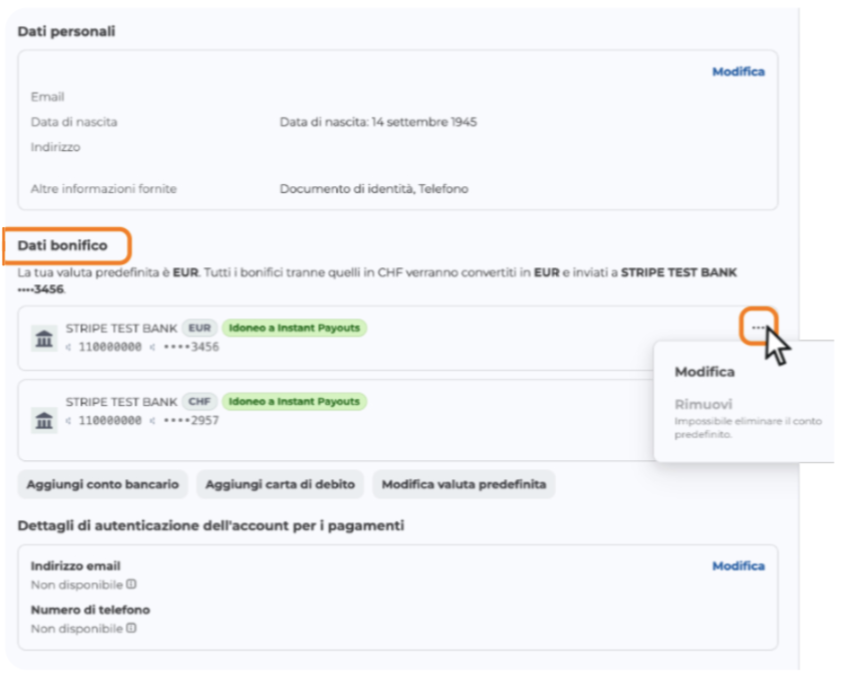This screenshot has width=842, height=678.
Task: Choose Modifica in the account popup menu
Action: tap(704, 372)
